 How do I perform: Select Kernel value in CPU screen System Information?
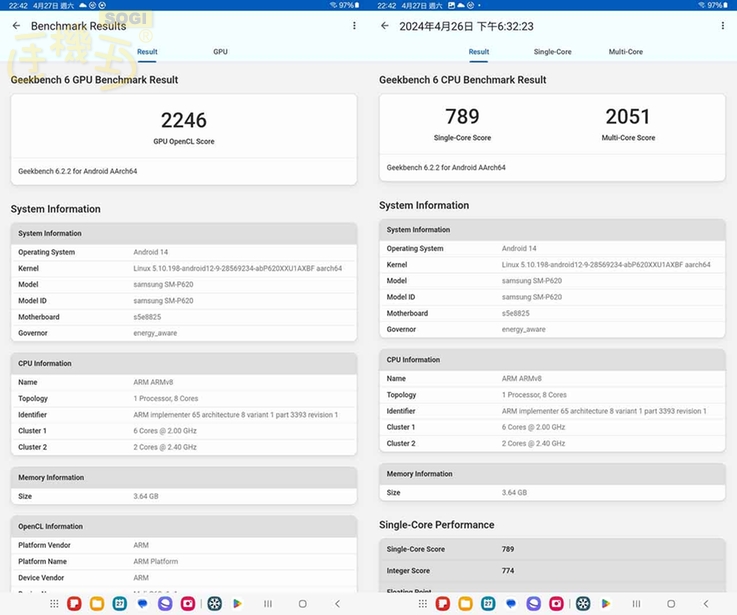click(606, 265)
